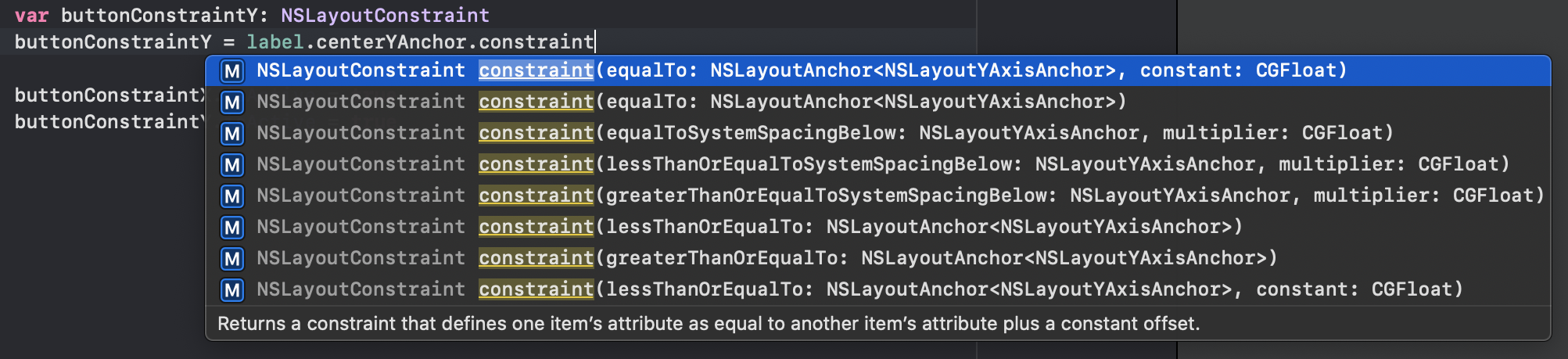Pick constraint(greaterThanOrEqualToSystemSpacingBelow:multiplier:) suggestion
This screenshot has width=1568, height=359.
tap(877, 196)
